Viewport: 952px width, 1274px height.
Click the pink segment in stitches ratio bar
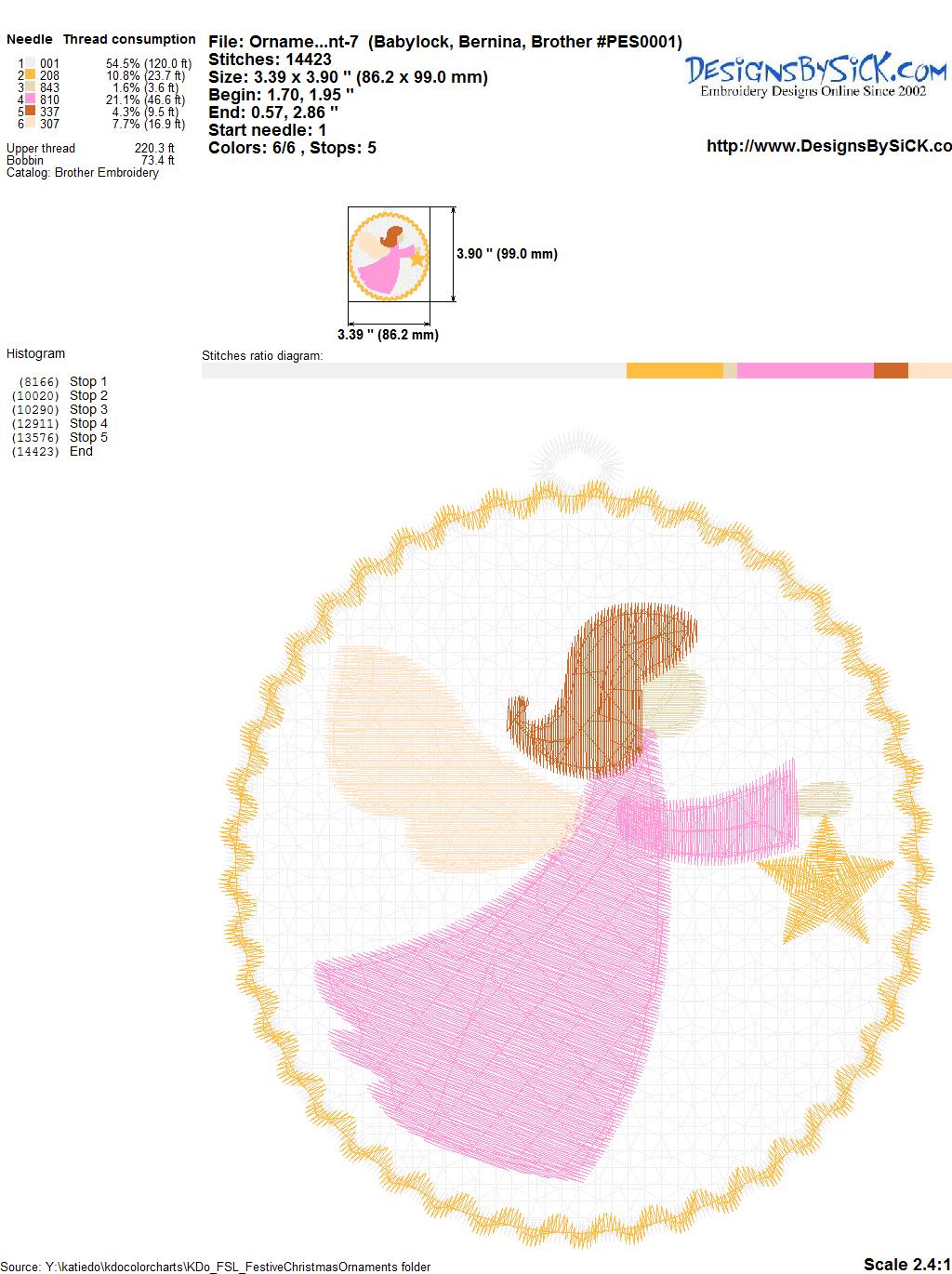805,370
